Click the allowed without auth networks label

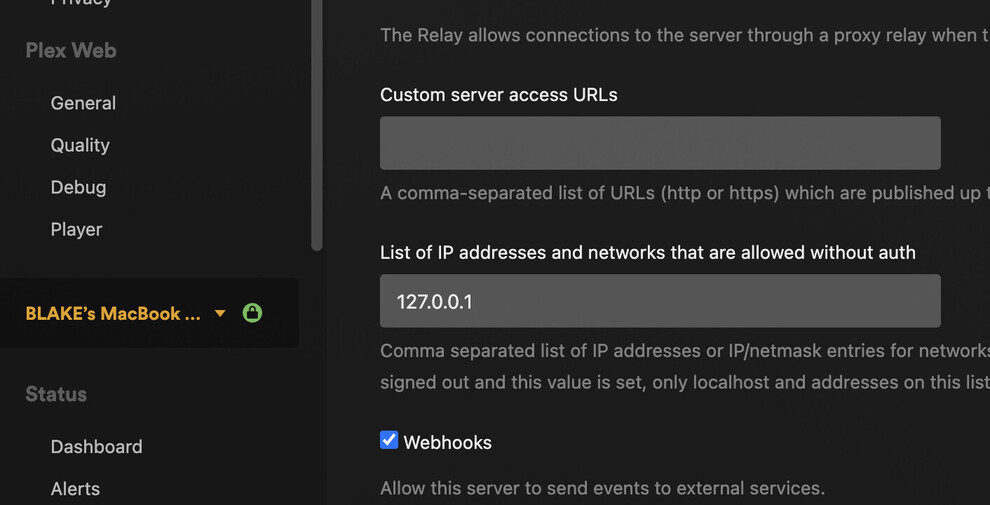[x=647, y=253]
